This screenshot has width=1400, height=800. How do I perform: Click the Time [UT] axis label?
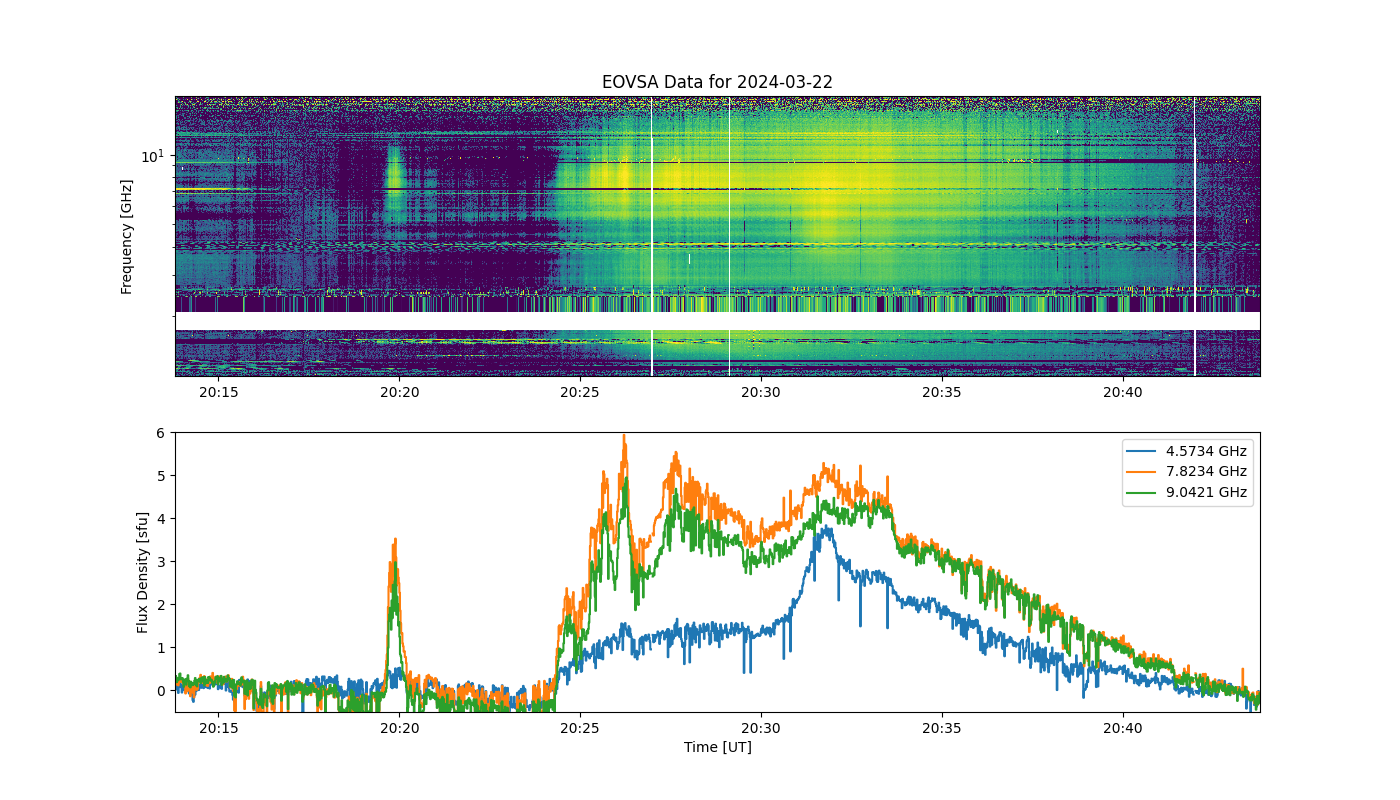click(717, 747)
